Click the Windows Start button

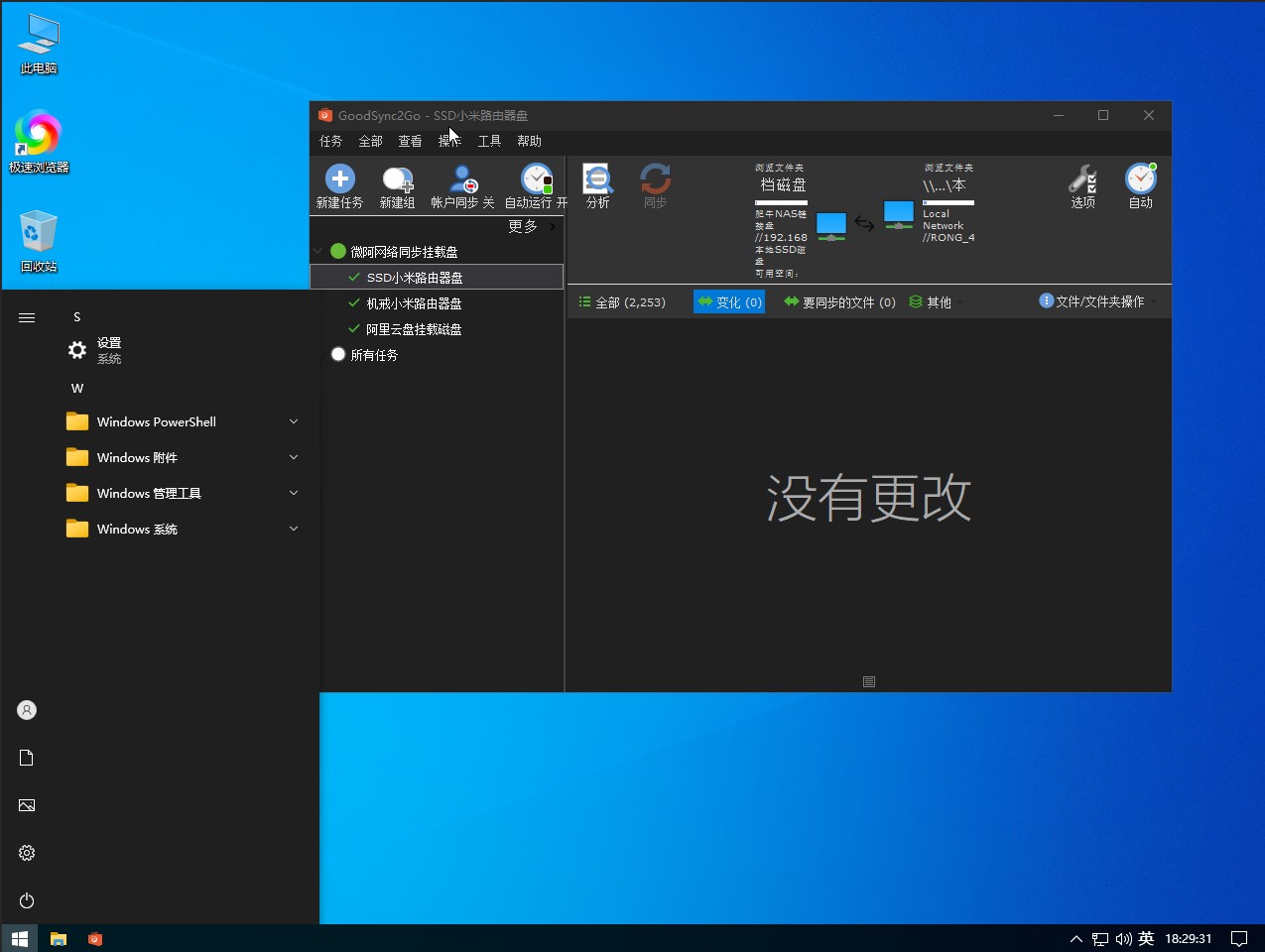[19, 938]
